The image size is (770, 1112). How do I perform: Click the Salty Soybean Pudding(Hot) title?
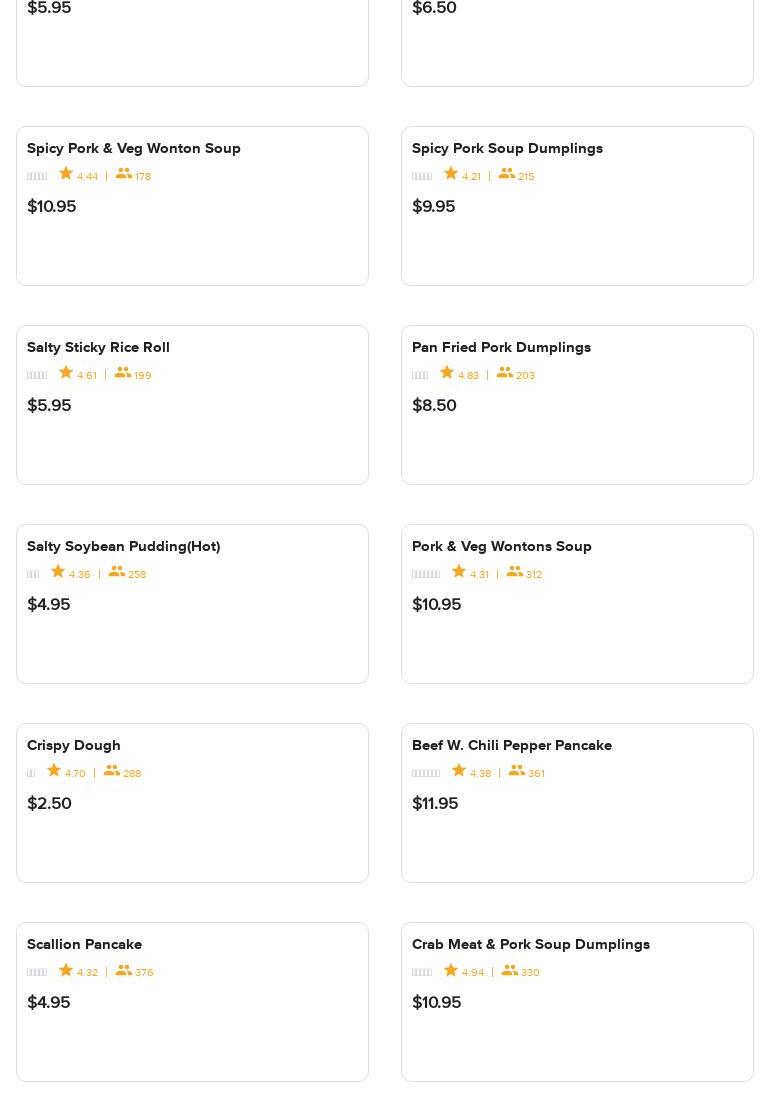point(123,546)
